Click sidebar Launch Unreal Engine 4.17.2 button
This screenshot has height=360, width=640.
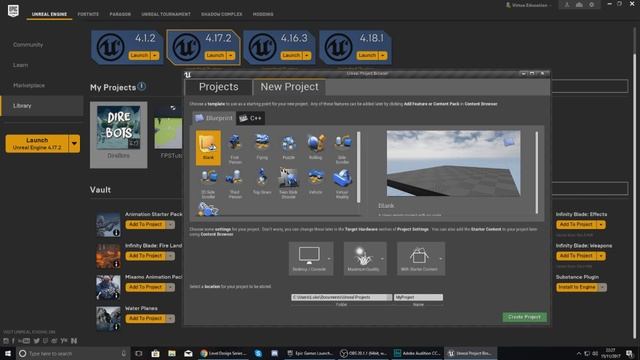tap(37, 144)
